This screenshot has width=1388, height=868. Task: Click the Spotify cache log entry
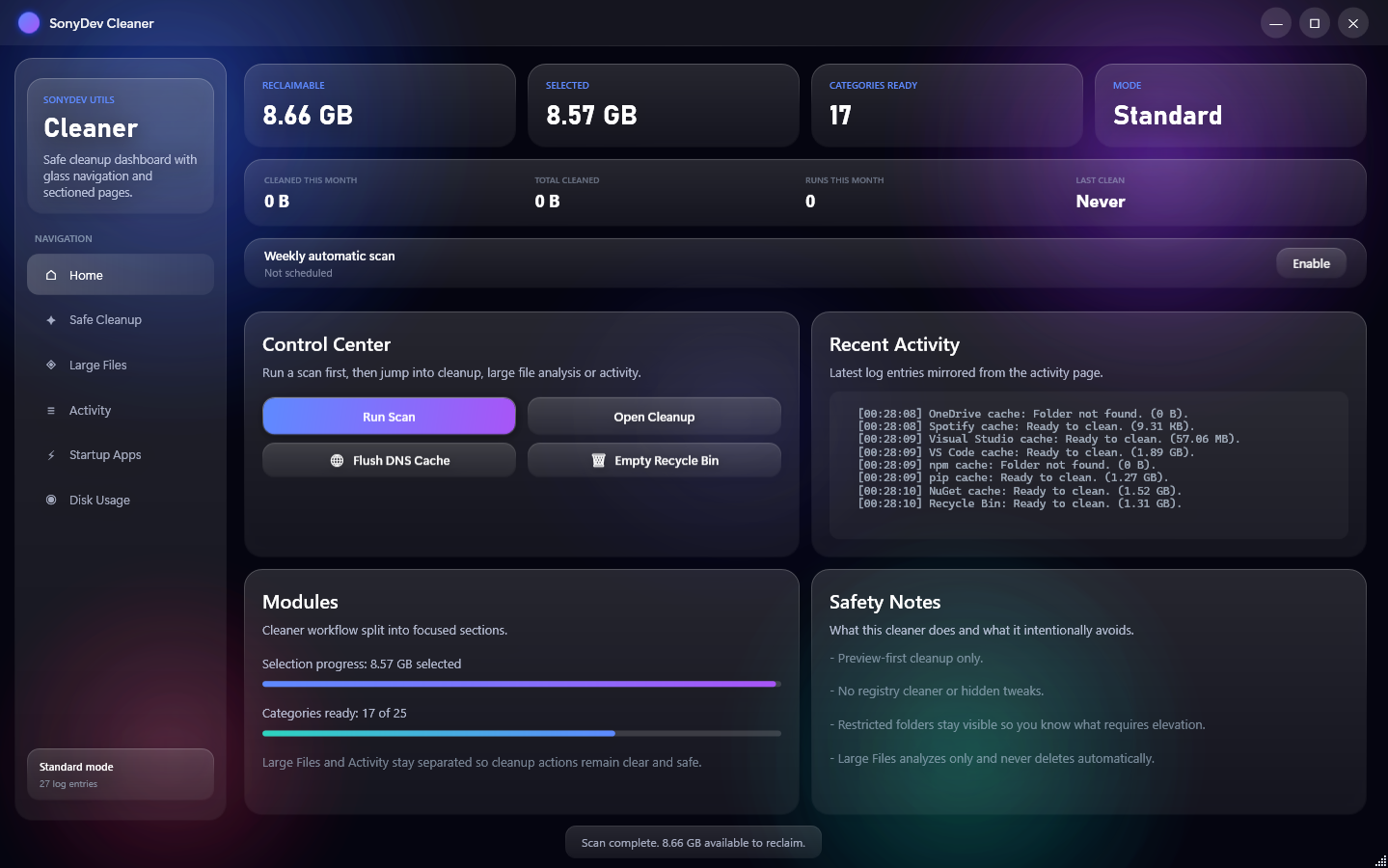pyautogui.click(x=1026, y=426)
